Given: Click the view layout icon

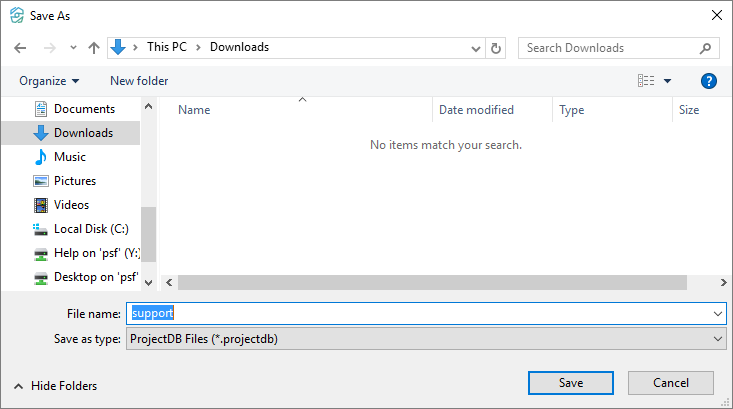Looking at the screenshot, I should tap(646, 81).
